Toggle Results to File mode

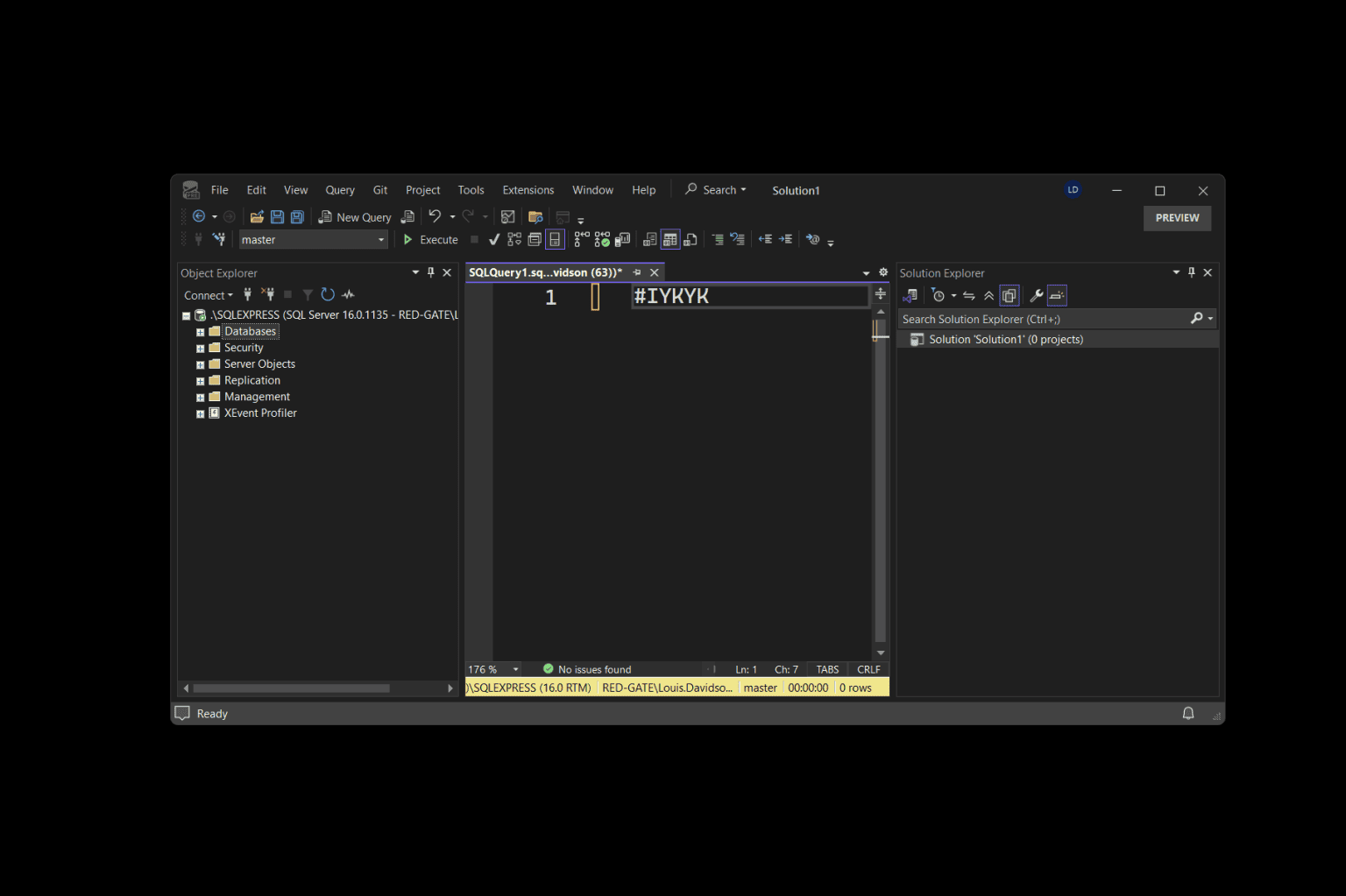690,240
